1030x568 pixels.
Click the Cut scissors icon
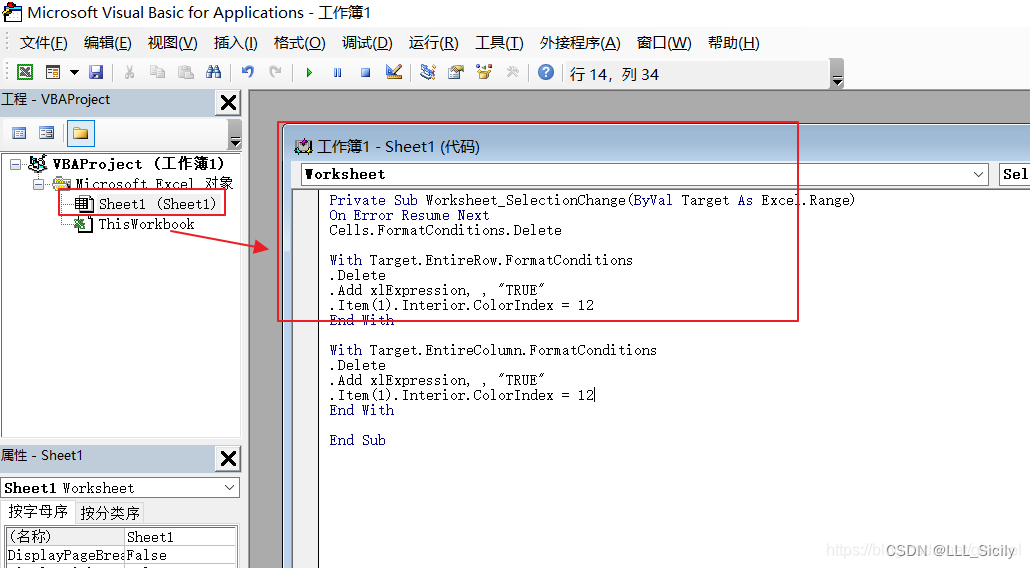(129, 72)
